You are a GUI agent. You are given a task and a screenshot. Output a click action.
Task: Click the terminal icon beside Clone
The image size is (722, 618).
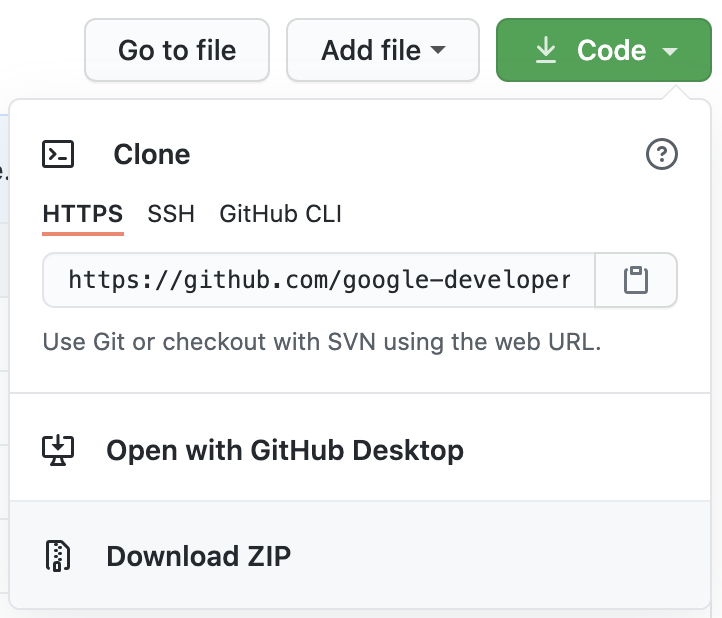tap(58, 154)
